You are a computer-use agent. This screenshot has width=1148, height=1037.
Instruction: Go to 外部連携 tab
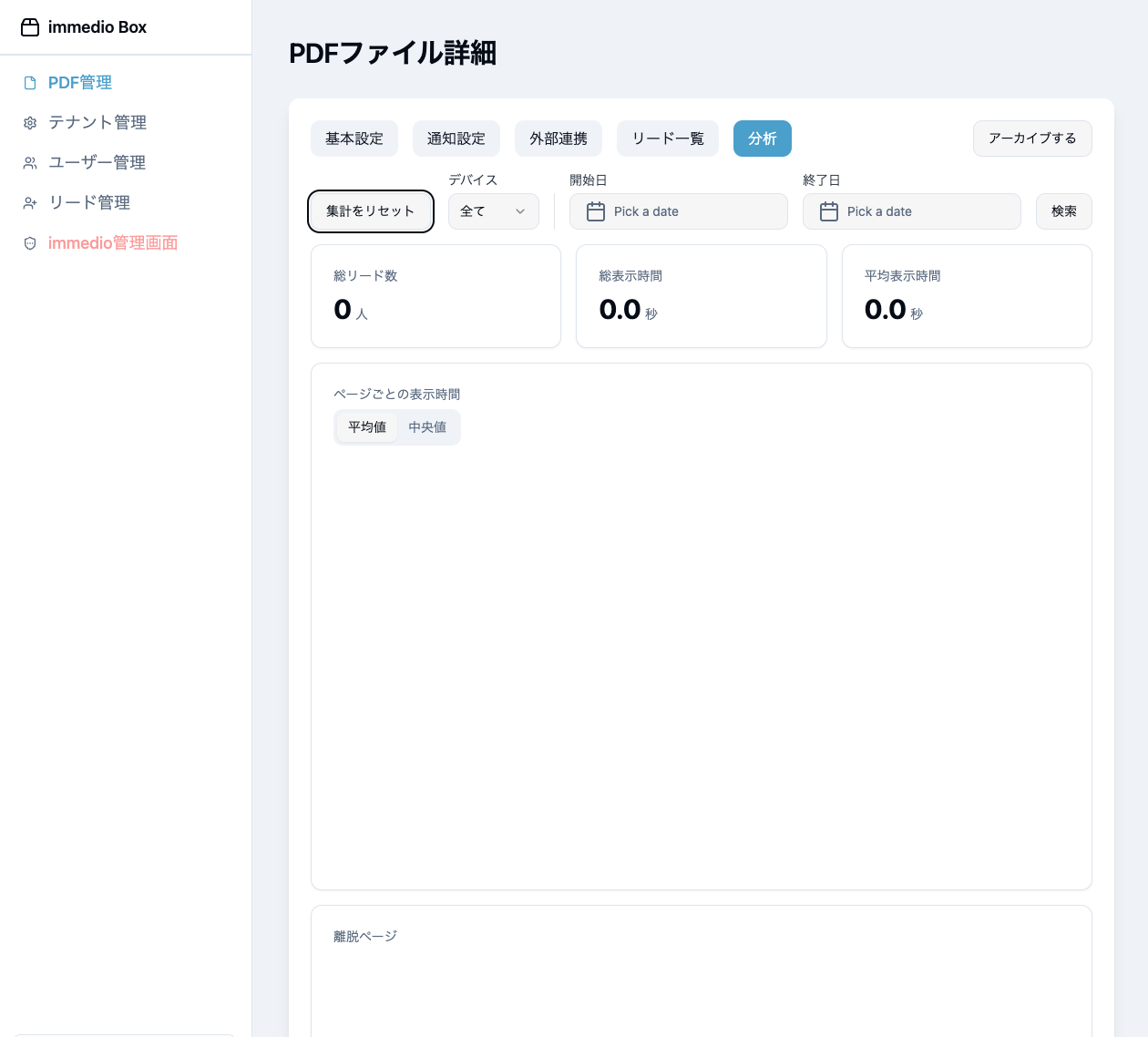(x=559, y=139)
